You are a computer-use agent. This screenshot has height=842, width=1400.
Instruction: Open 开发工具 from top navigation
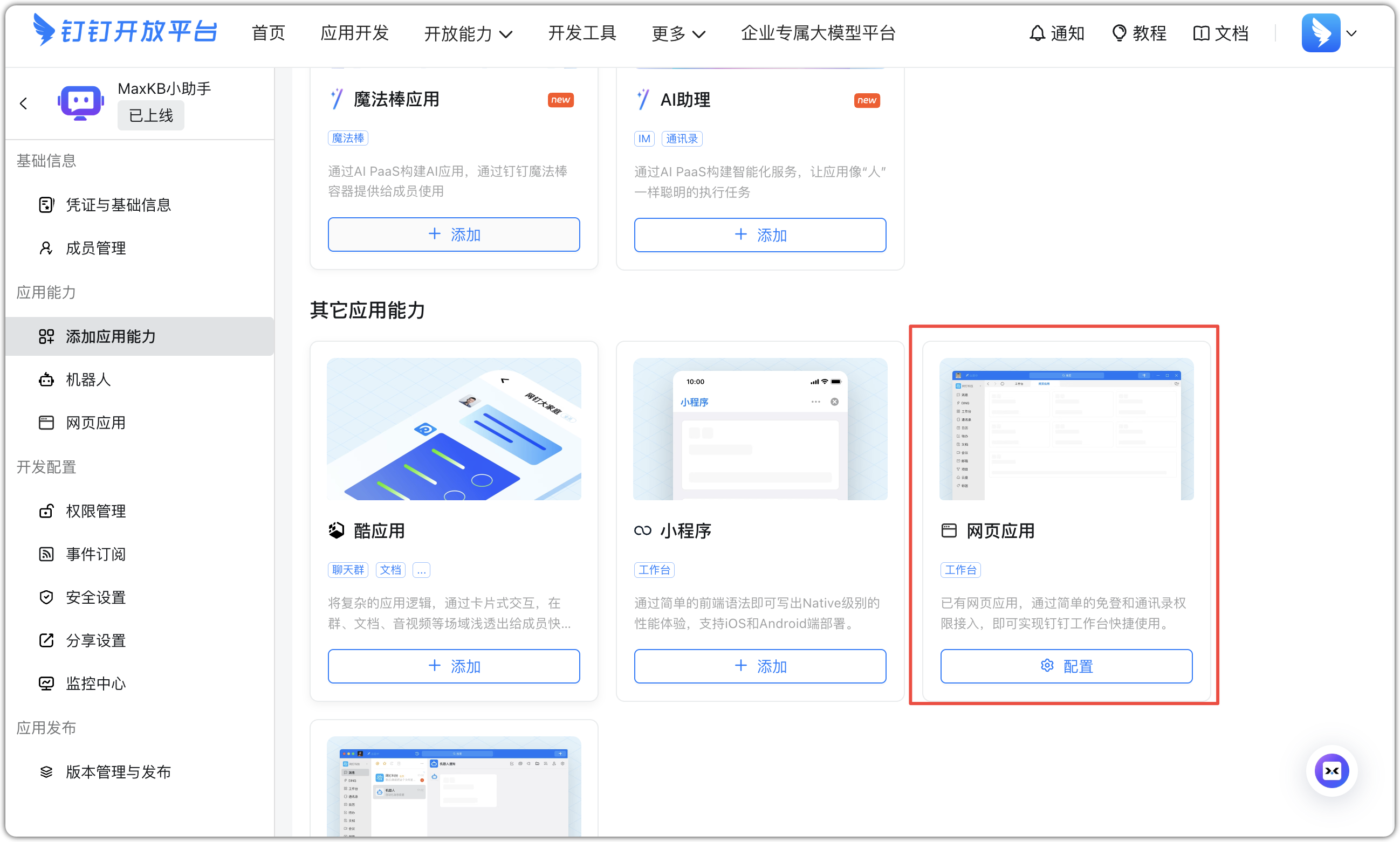(582, 33)
